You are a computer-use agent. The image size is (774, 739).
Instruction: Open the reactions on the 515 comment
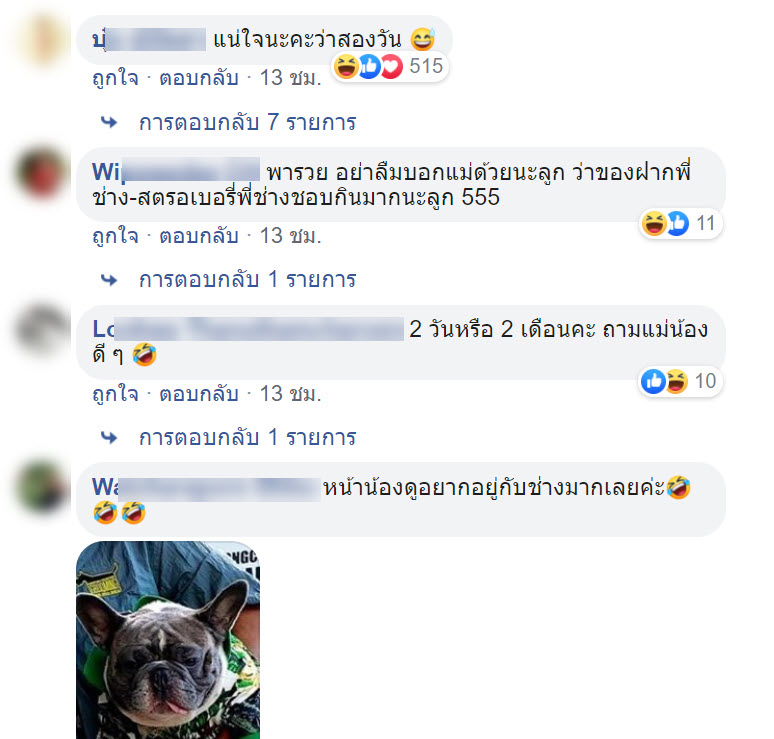coord(389,66)
